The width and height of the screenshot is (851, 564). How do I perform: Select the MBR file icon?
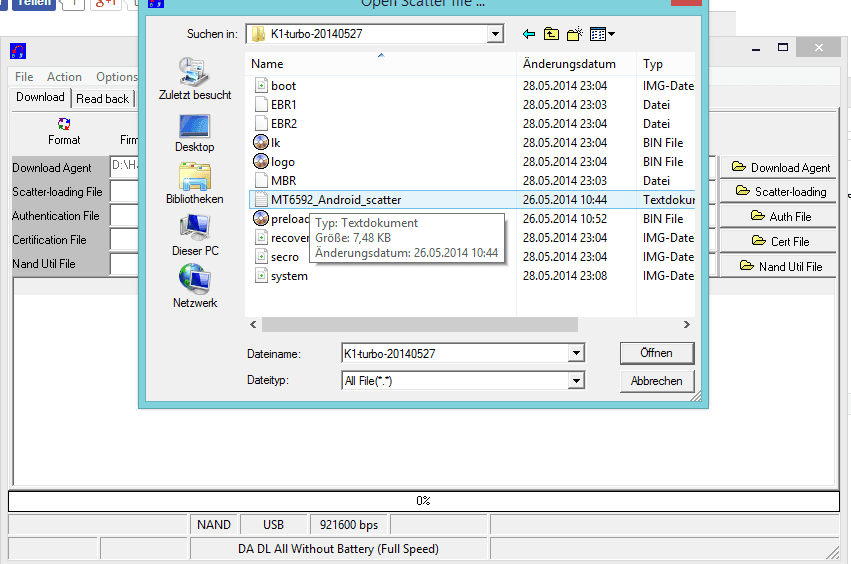click(x=261, y=180)
